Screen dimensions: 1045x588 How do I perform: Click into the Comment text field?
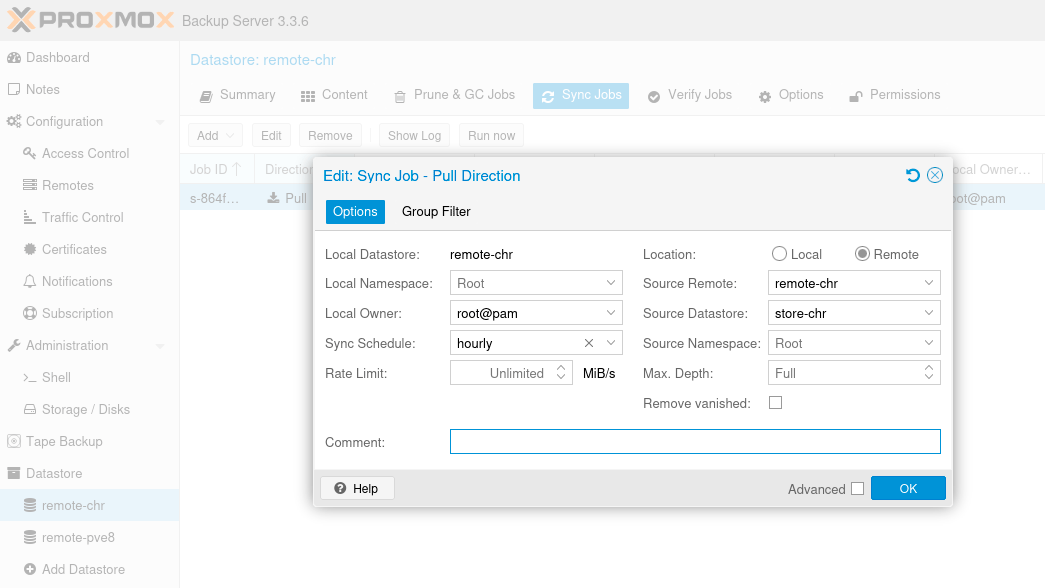(695, 442)
